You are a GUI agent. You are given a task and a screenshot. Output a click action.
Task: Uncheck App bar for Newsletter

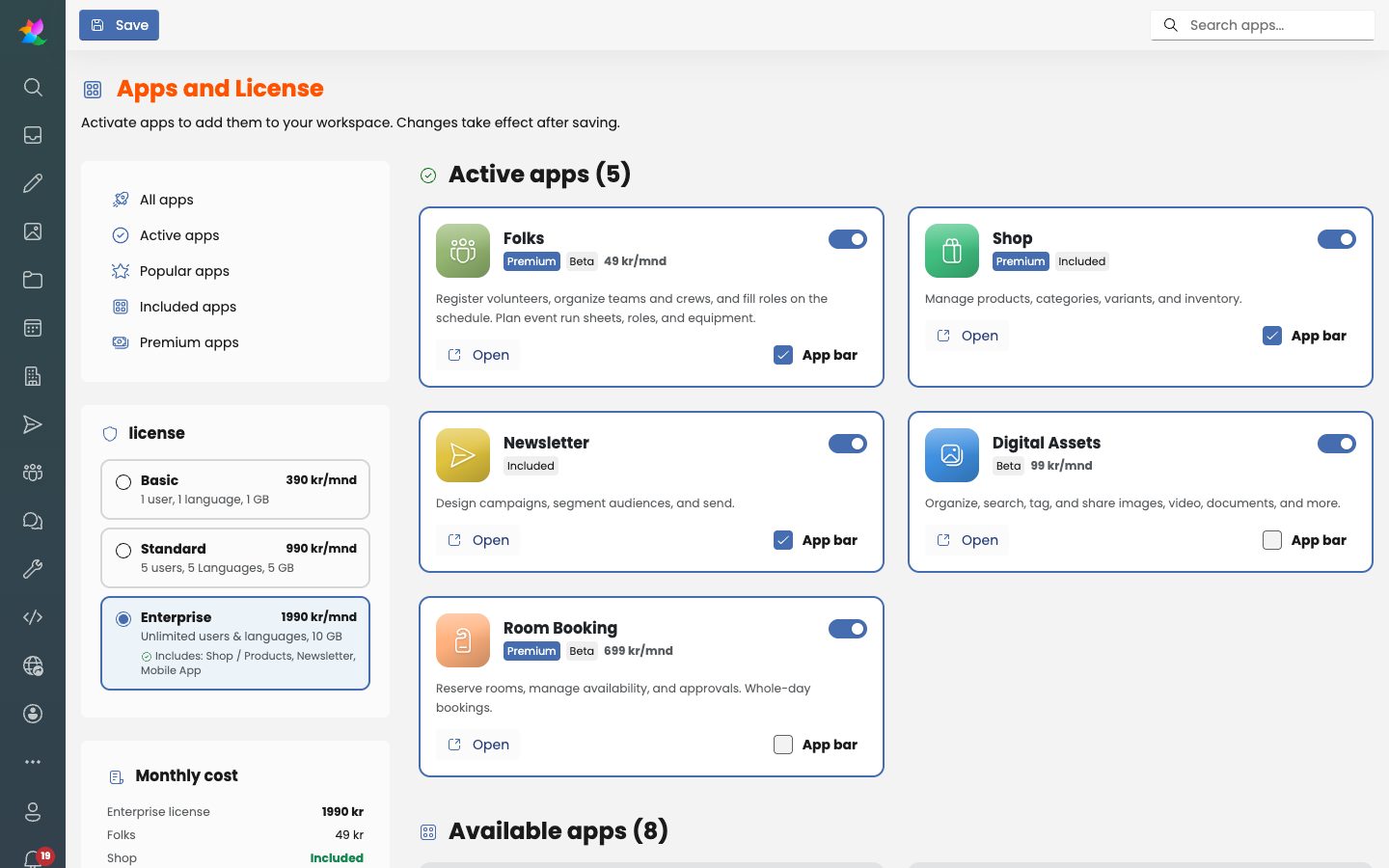click(783, 540)
